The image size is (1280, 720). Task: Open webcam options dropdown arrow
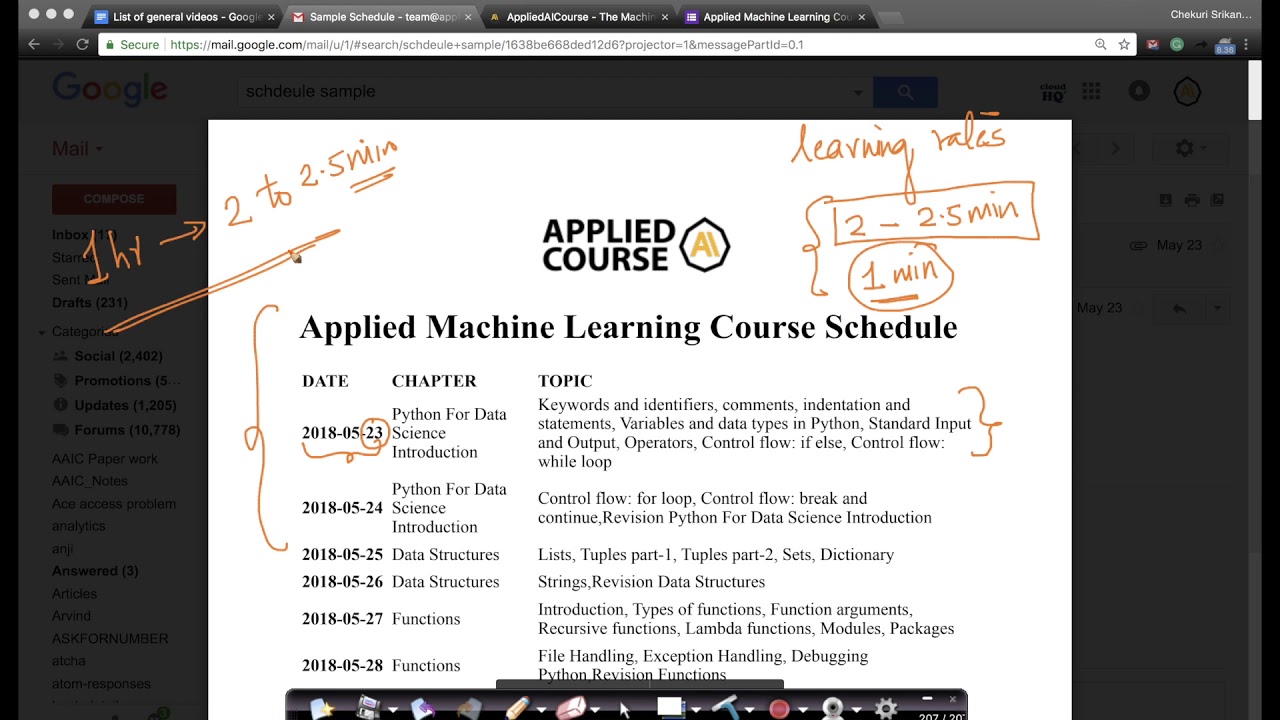coord(857,710)
